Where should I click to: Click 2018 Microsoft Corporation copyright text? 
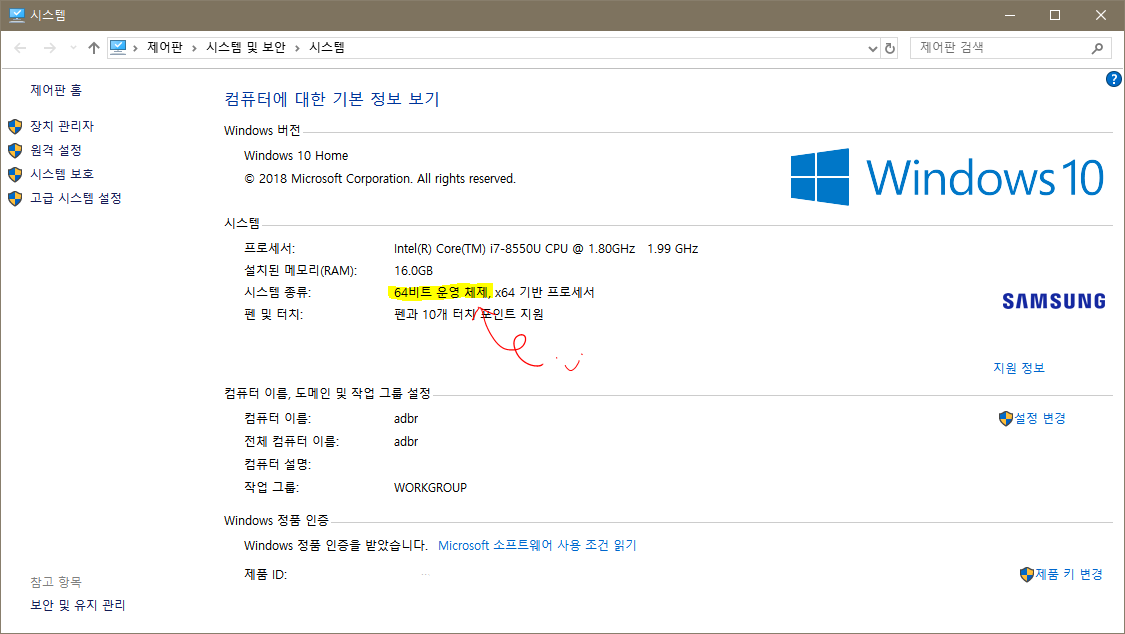380,179
